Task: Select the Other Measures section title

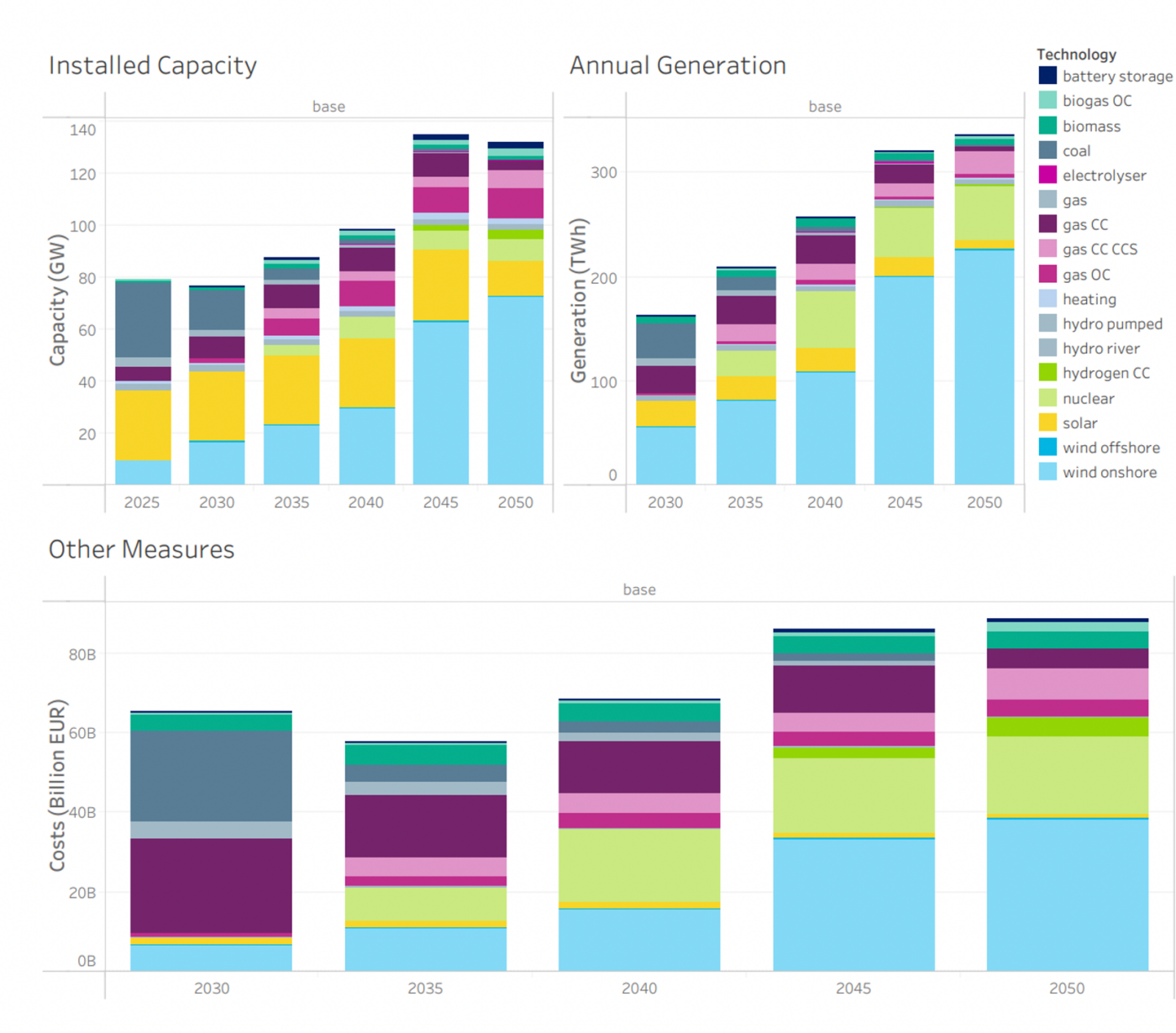Action: click(141, 549)
